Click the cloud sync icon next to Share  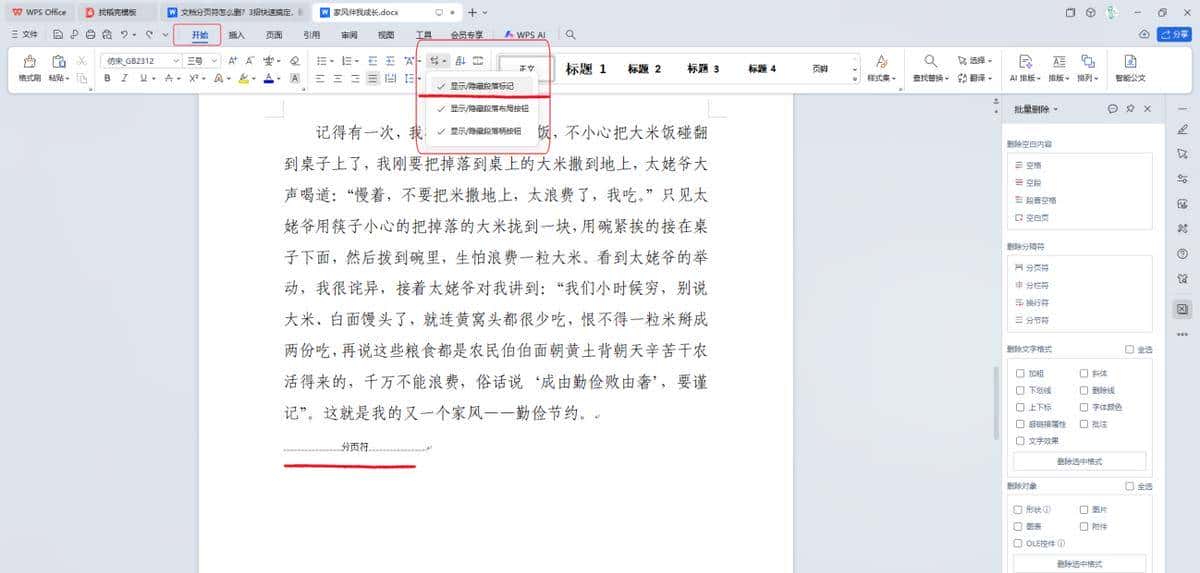point(1144,34)
